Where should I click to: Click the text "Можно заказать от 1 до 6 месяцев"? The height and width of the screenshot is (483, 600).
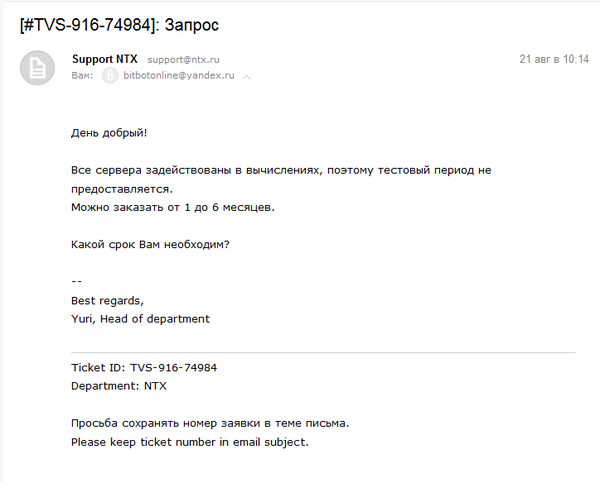tap(172, 207)
